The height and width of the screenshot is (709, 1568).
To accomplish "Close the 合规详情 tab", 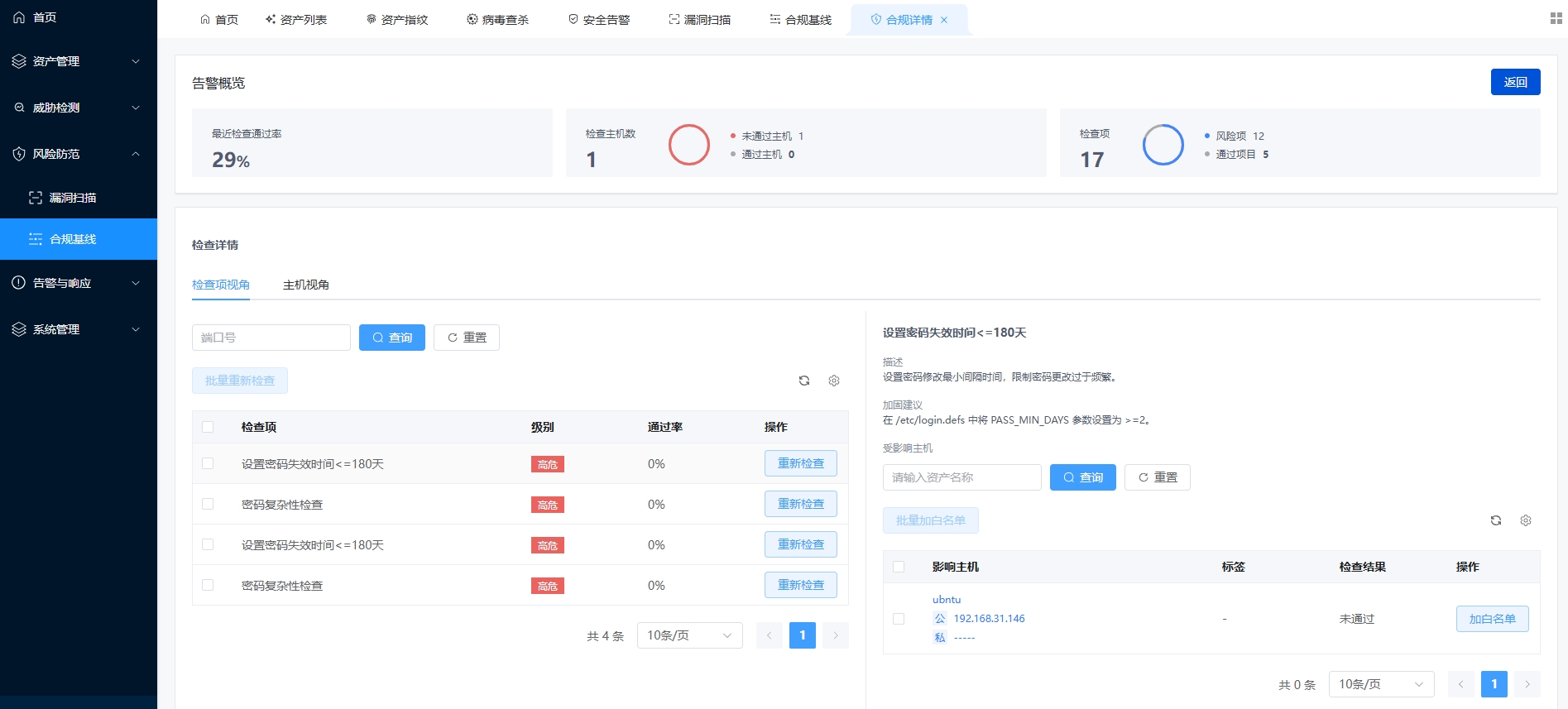I will tap(944, 20).
